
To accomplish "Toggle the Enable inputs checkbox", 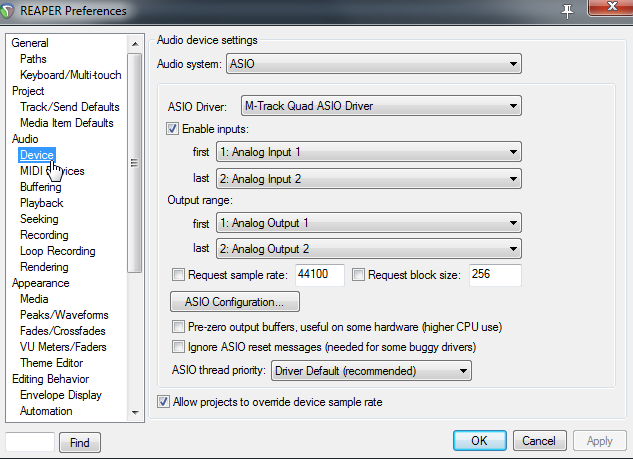I will click(x=173, y=129).
